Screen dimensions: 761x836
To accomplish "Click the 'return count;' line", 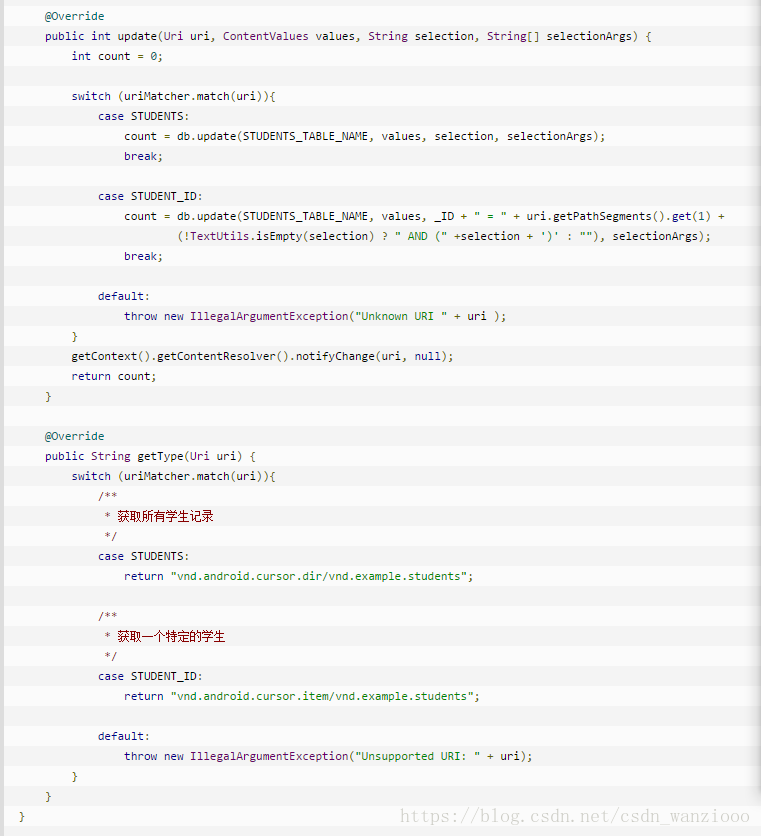I will point(114,376).
